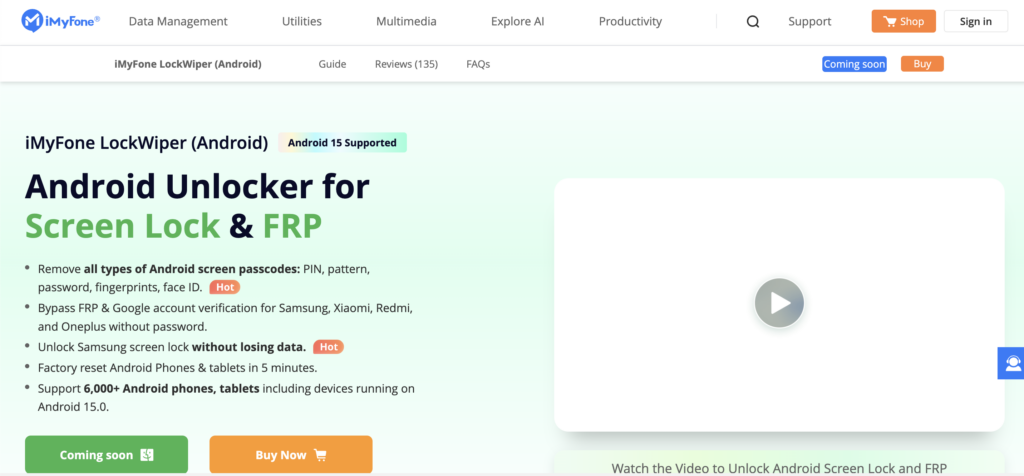Click the iMyFone logo

click(61, 21)
